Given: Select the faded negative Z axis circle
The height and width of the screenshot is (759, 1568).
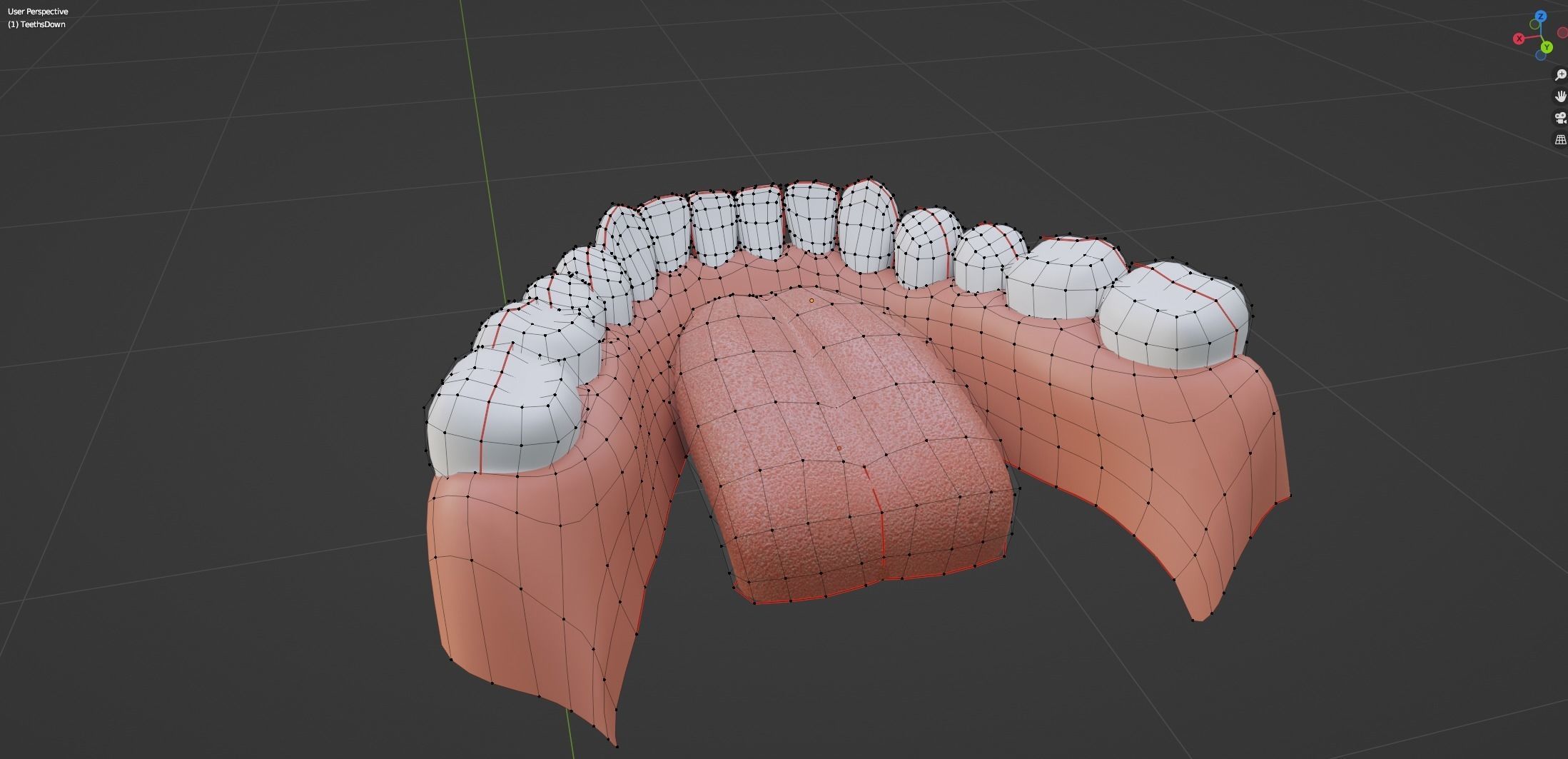Looking at the screenshot, I should point(1540,56).
